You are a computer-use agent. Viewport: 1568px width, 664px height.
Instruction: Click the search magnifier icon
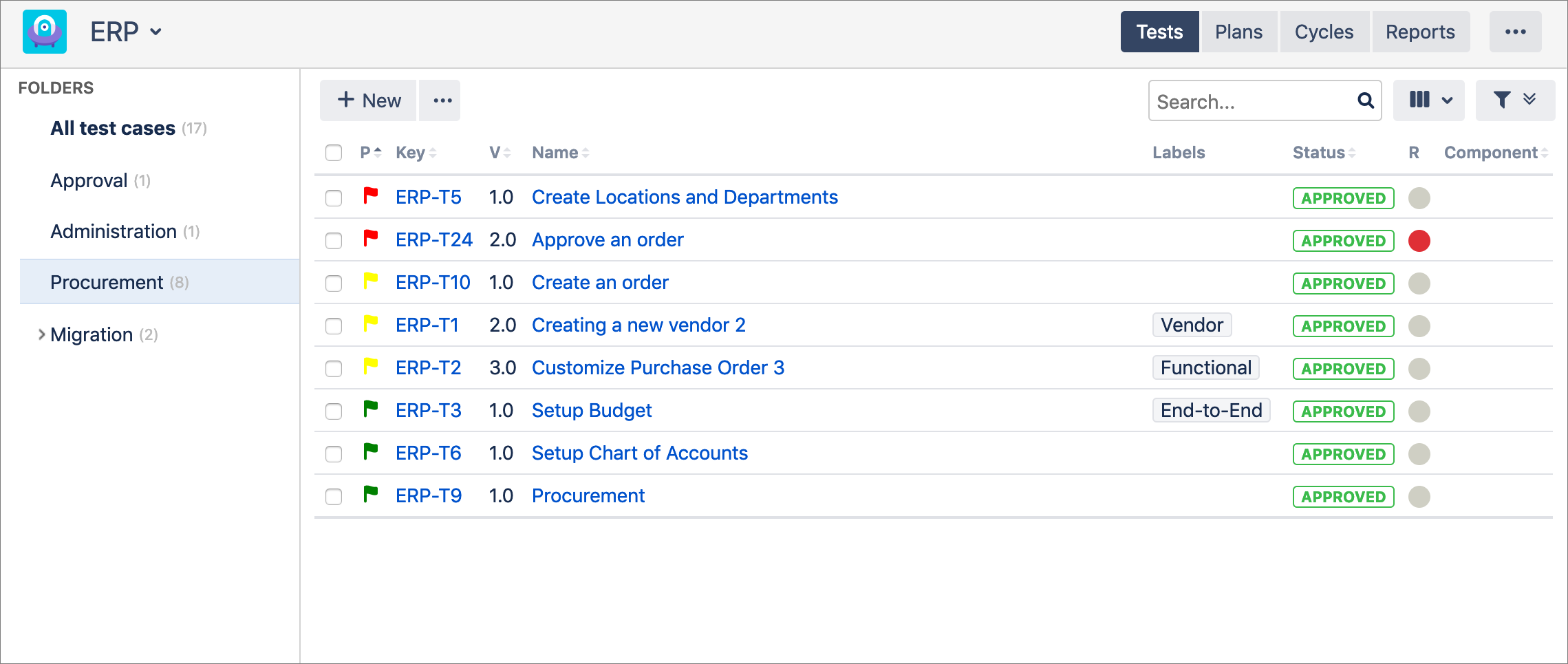pos(1365,101)
